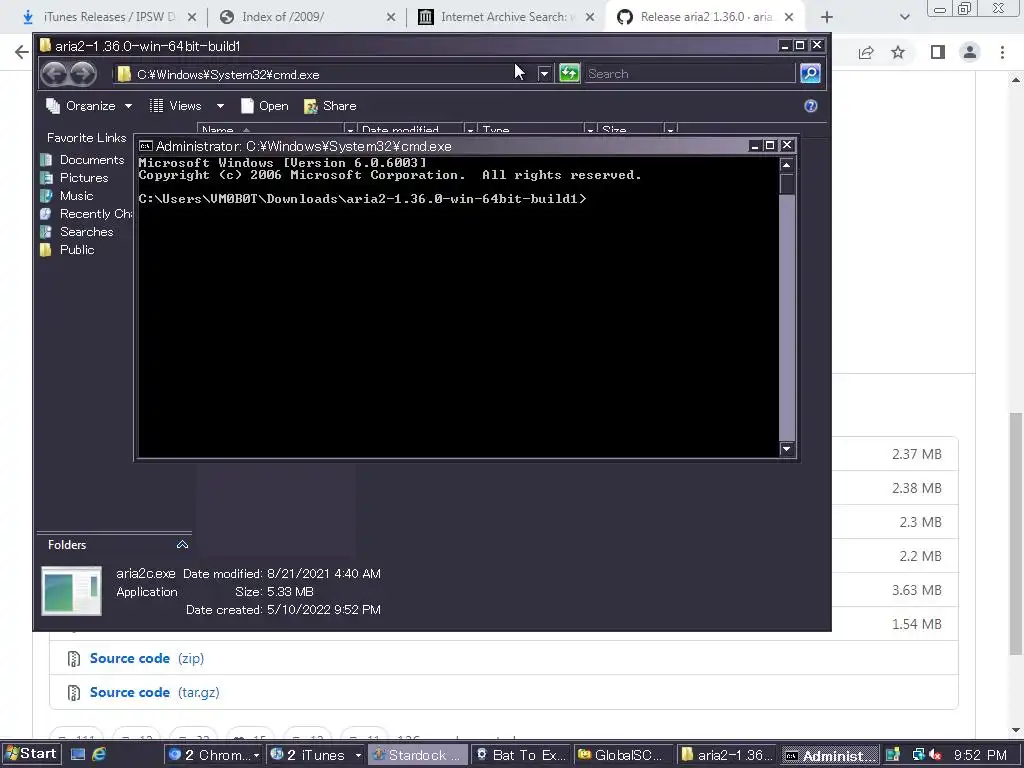Open Chrome three-dot menu
The width and height of the screenshot is (1024, 768).
1002,52
